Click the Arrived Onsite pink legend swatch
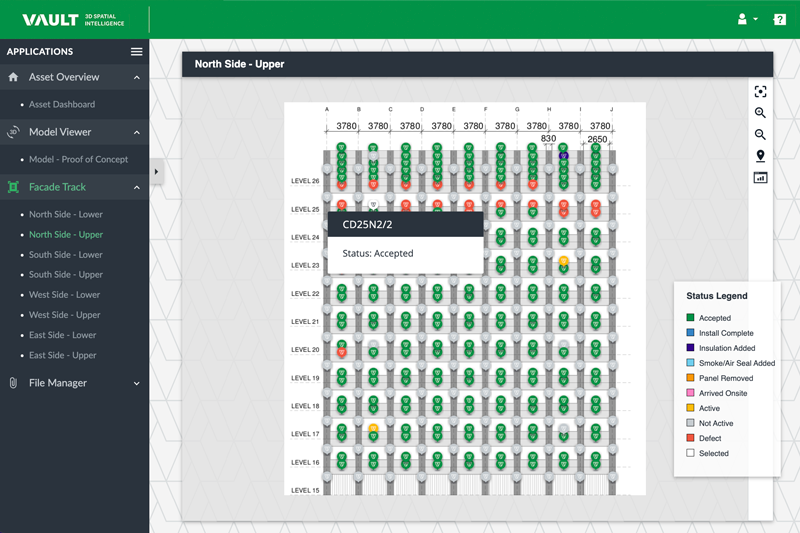 (690, 393)
